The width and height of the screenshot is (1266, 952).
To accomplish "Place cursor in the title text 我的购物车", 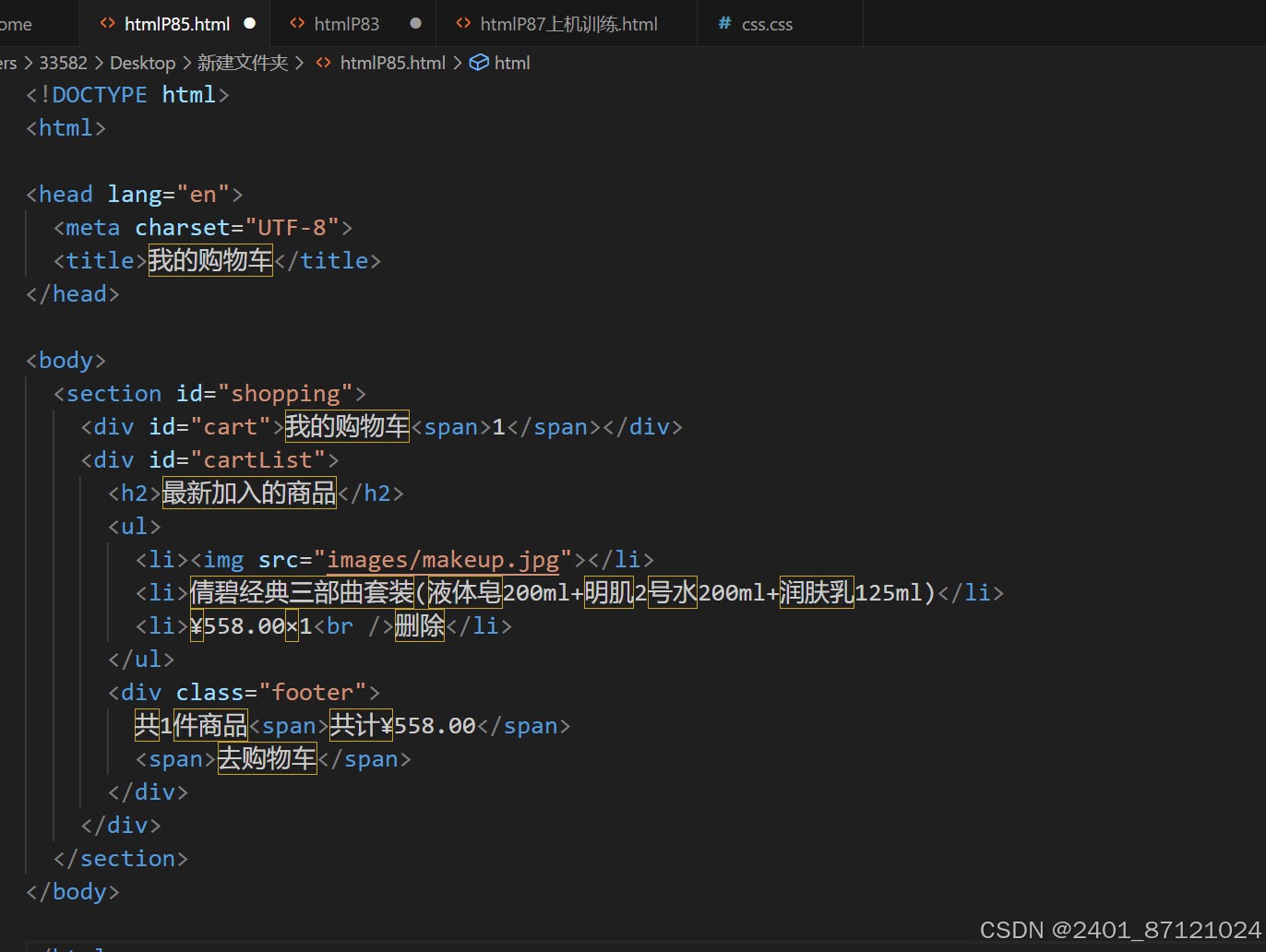I will (209, 260).
